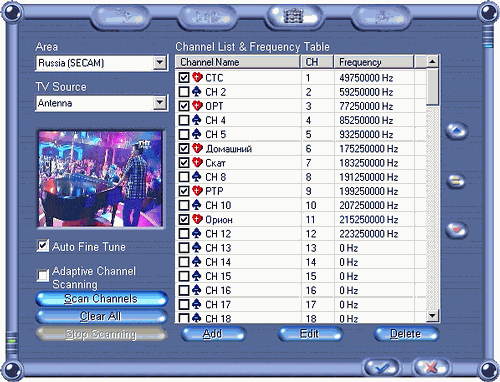
Task: Toggle Auto Fine Tune checkbox
Action: click(43, 246)
